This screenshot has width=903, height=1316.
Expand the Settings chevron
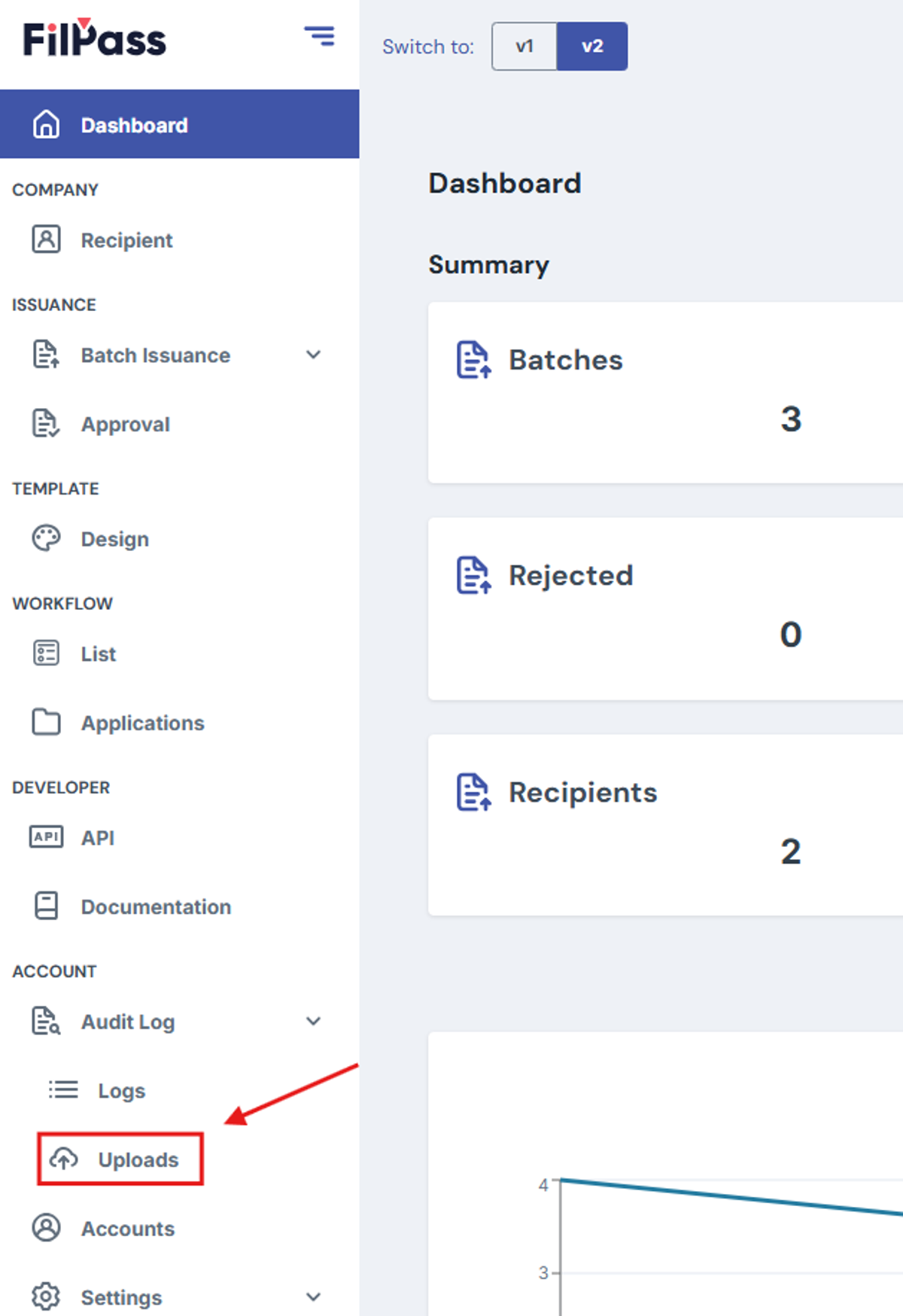[314, 1296]
